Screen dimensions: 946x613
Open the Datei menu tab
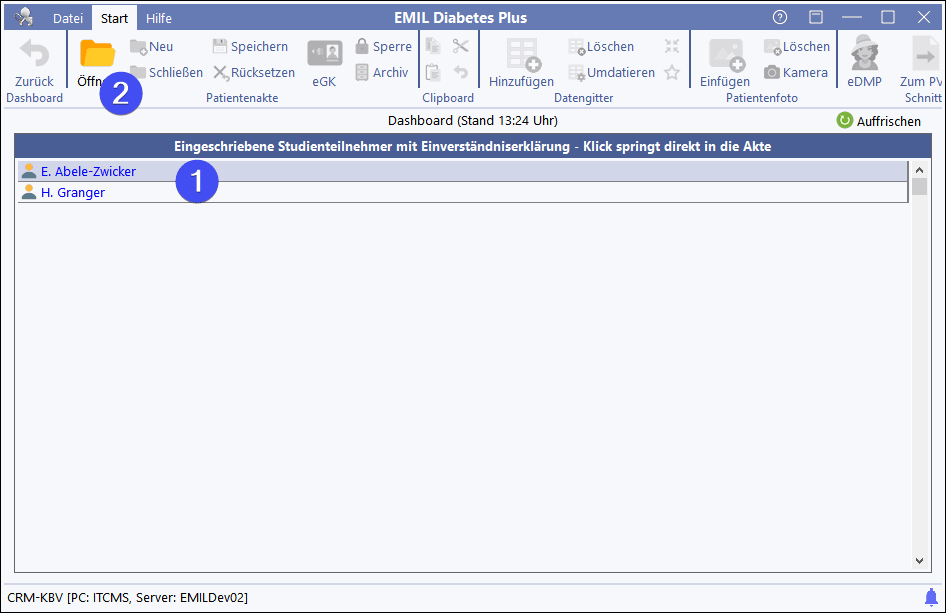point(68,18)
